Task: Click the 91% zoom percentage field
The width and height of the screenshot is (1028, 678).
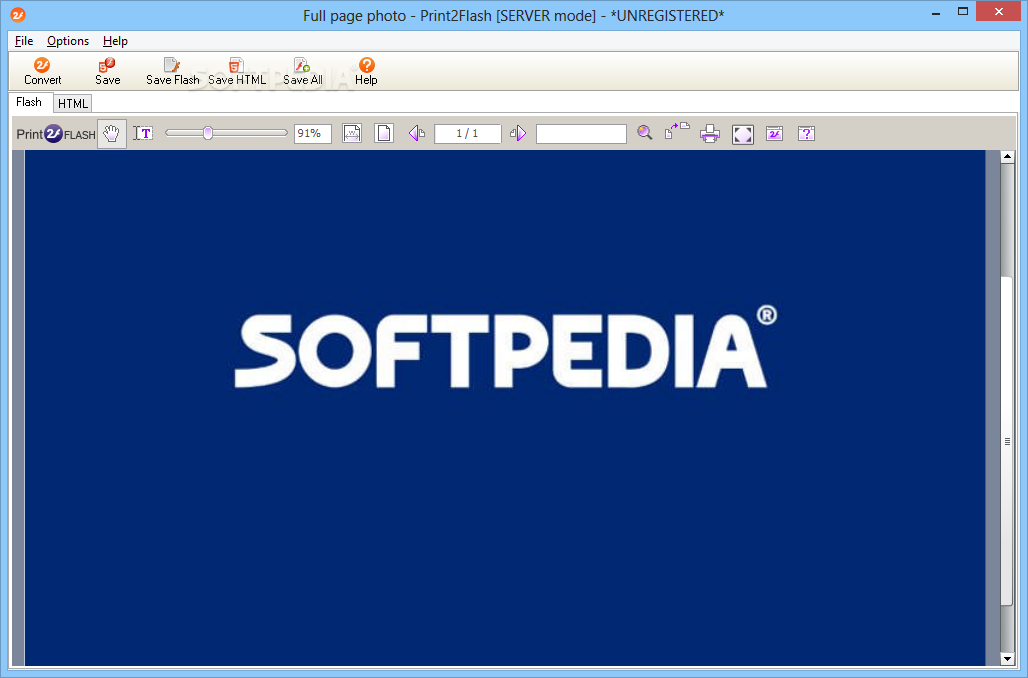Action: tap(313, 134)
